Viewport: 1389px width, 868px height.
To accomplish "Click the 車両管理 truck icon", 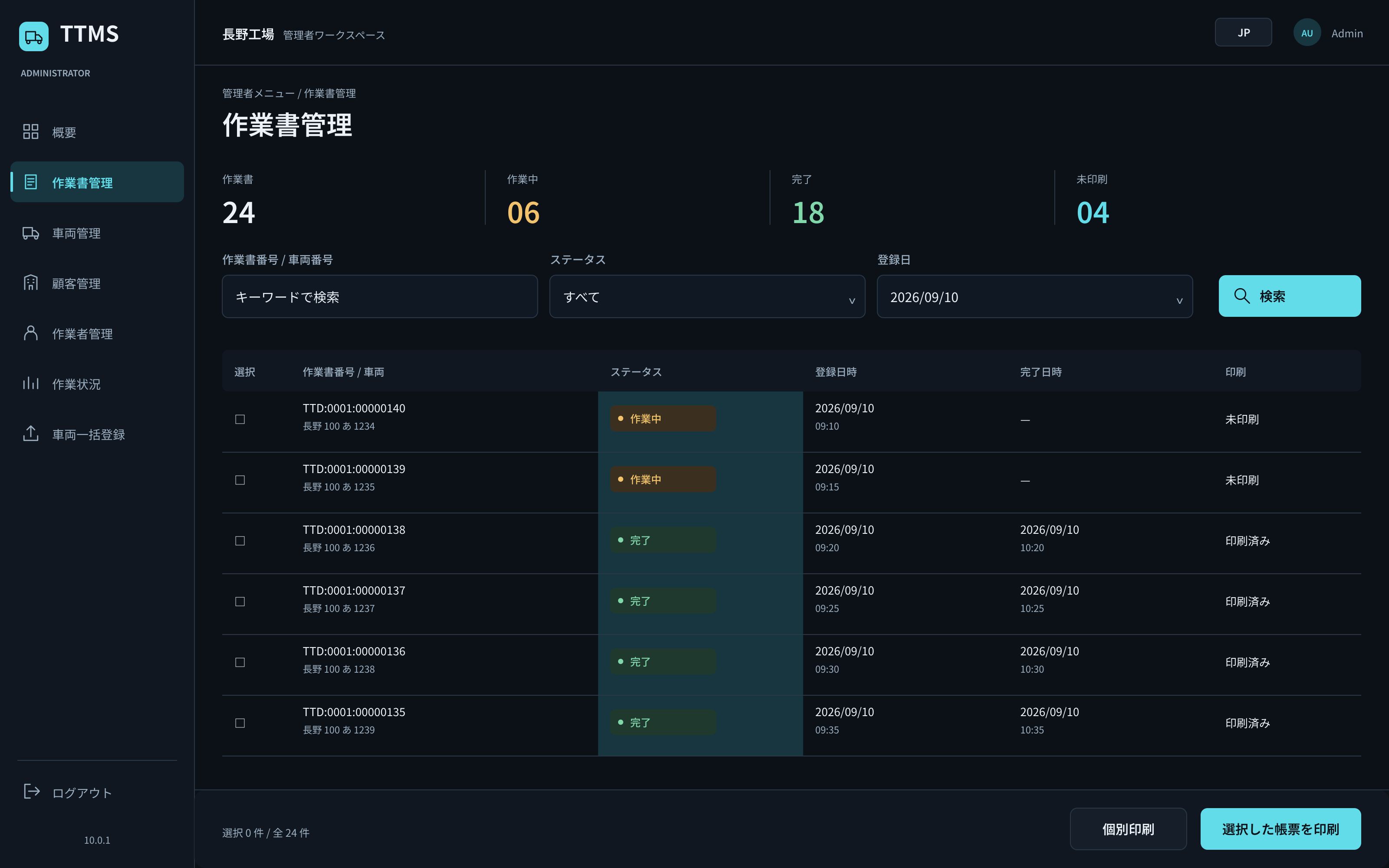I will tap(30, 233).
